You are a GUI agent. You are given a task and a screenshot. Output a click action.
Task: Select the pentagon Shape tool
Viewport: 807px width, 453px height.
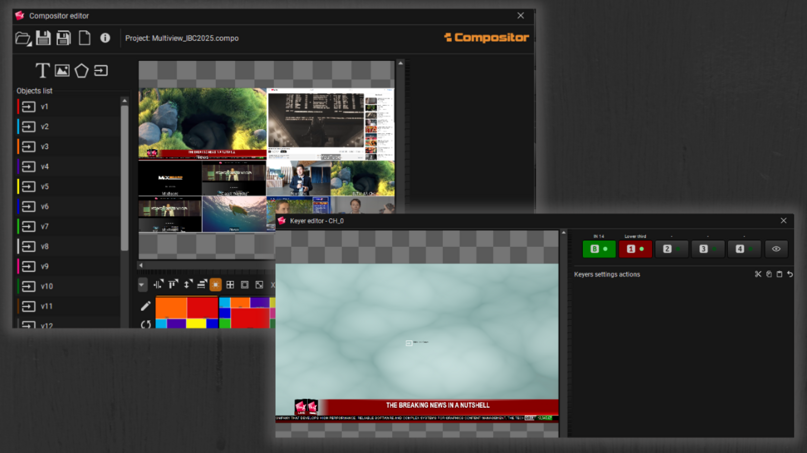coord(81,70)
